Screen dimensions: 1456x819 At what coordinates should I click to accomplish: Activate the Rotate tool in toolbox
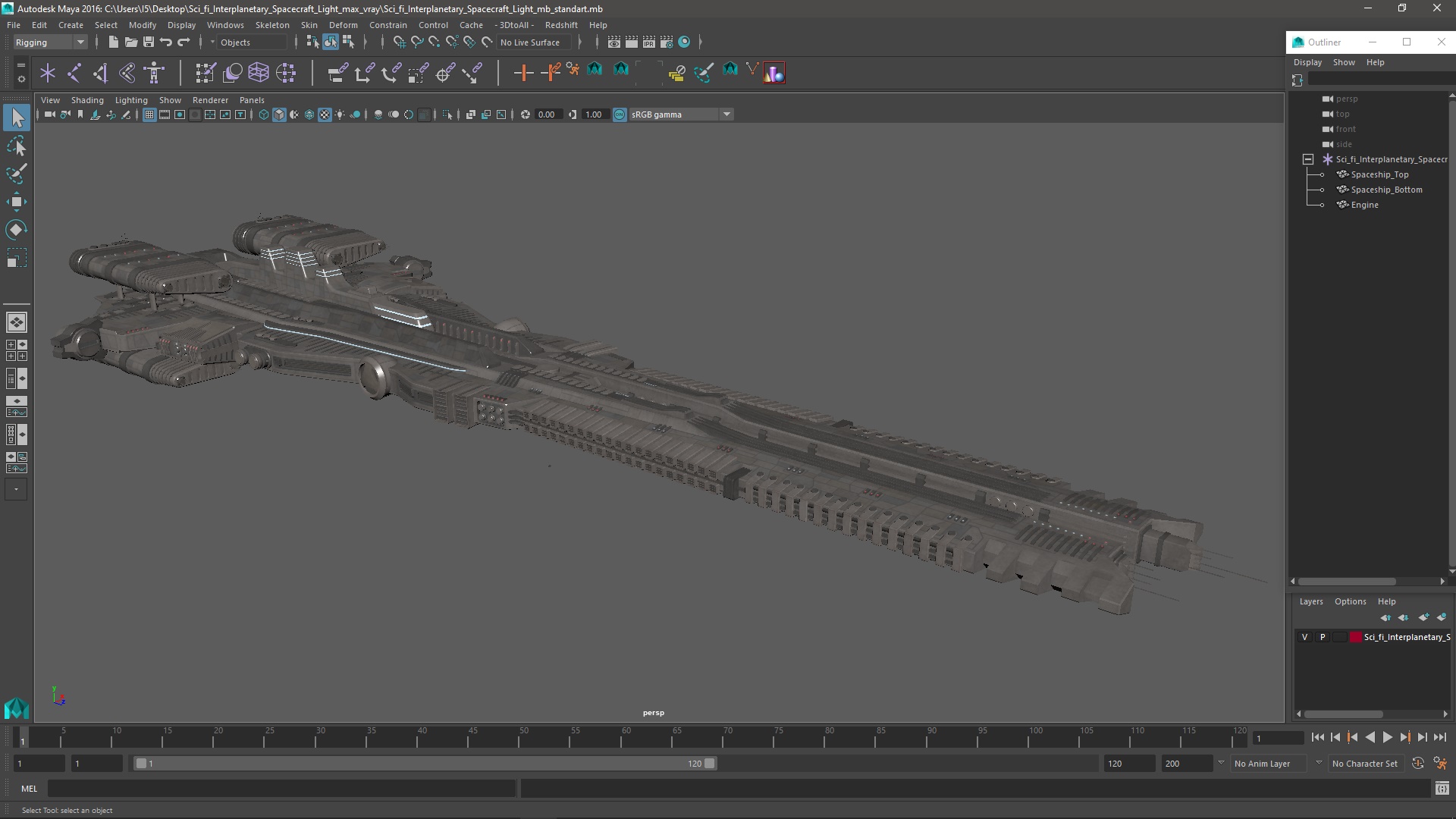17,230
